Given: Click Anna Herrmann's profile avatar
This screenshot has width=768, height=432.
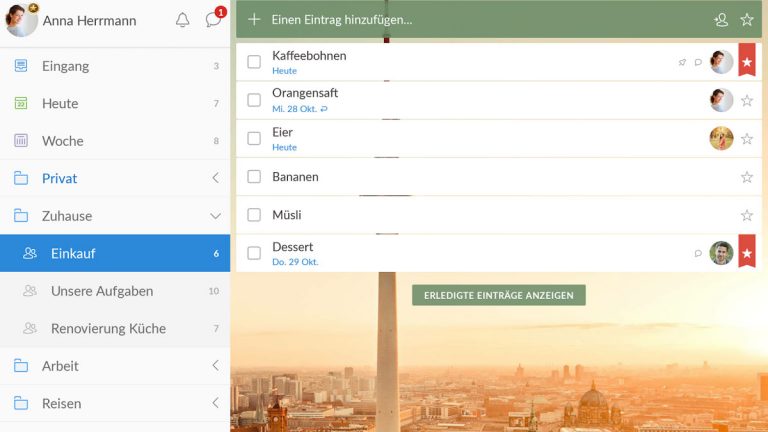Looking at the screenshot, I should [21, 20].
